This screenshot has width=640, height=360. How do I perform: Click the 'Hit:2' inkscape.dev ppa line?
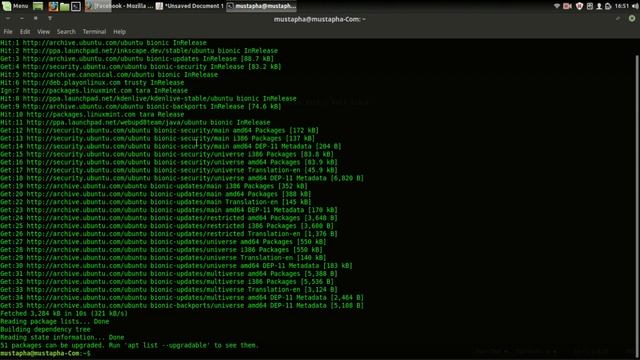[x=139, y=51]
